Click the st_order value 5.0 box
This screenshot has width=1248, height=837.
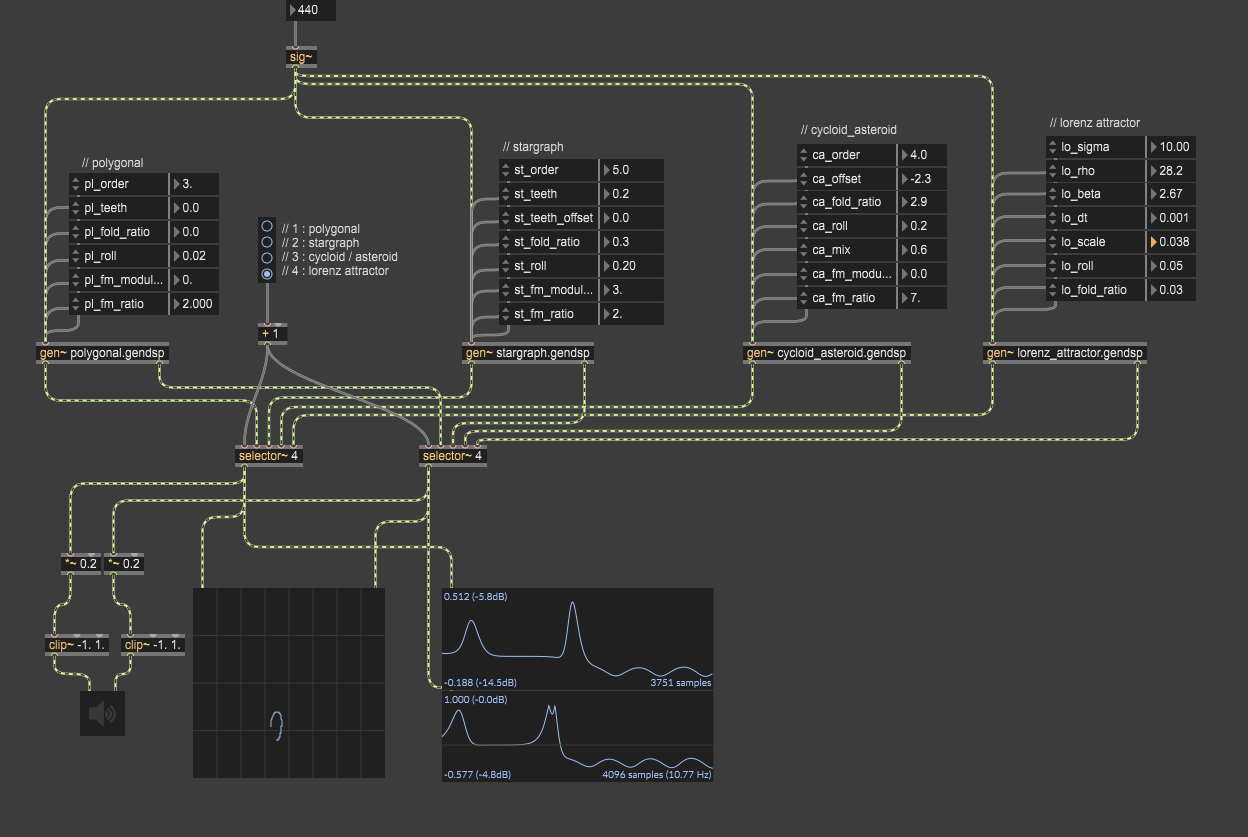coord(632,170)
